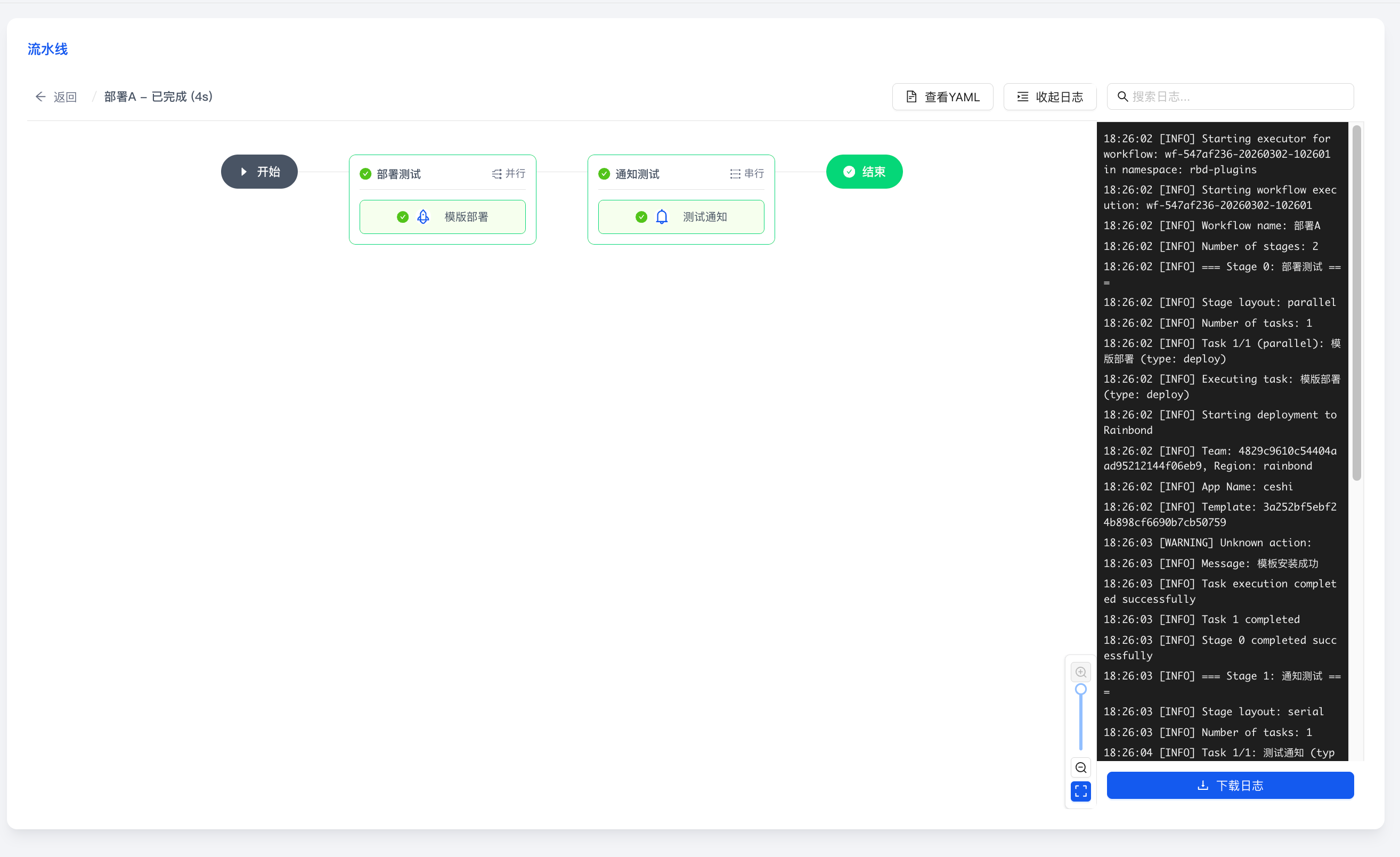Click the blue fit-to-screen icon
Image resolution: width=1400 pixels, height=857 pixels.
pos(1081,791)
